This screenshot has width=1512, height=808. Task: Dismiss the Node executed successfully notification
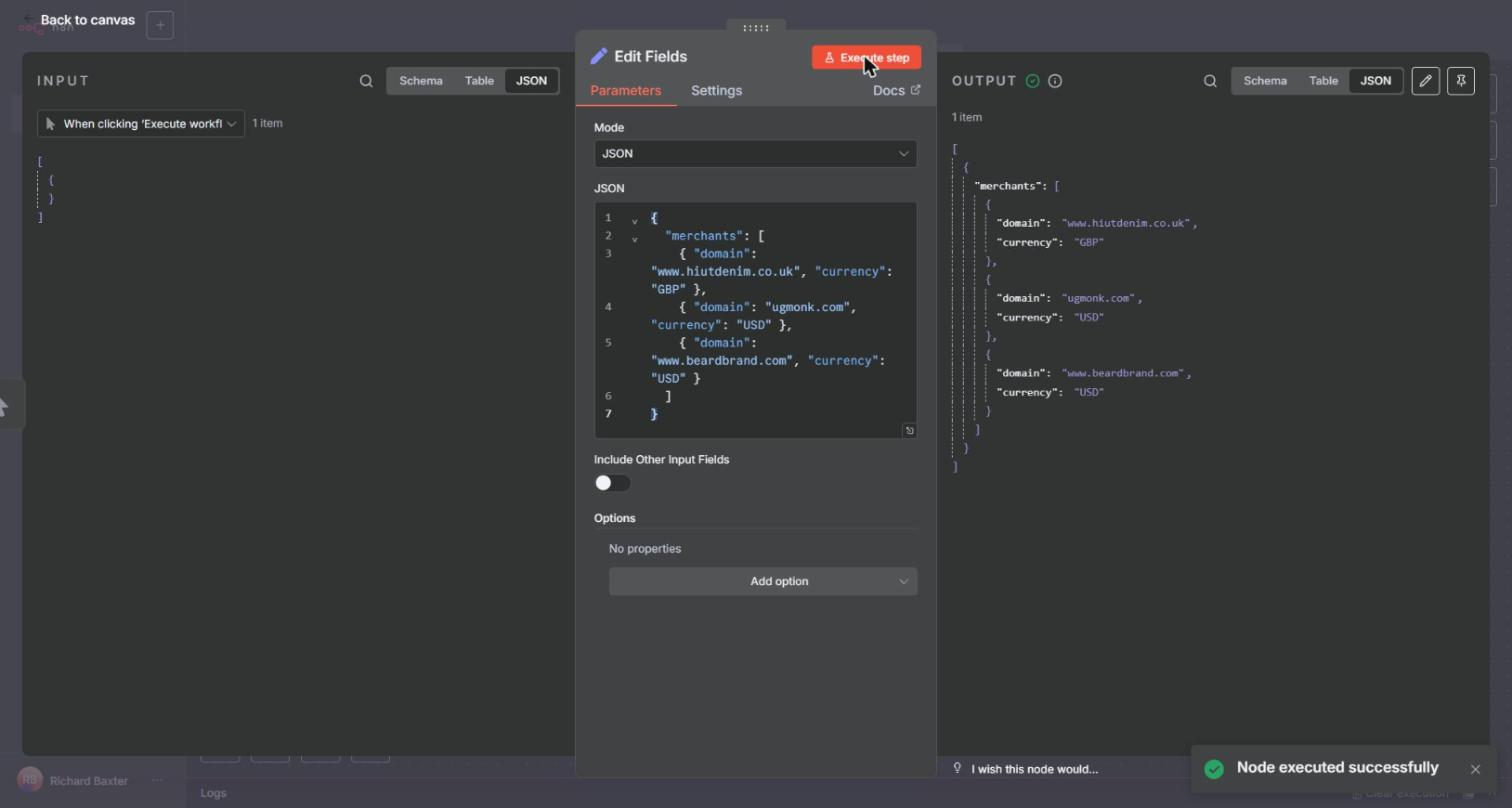click(1475, 769)
